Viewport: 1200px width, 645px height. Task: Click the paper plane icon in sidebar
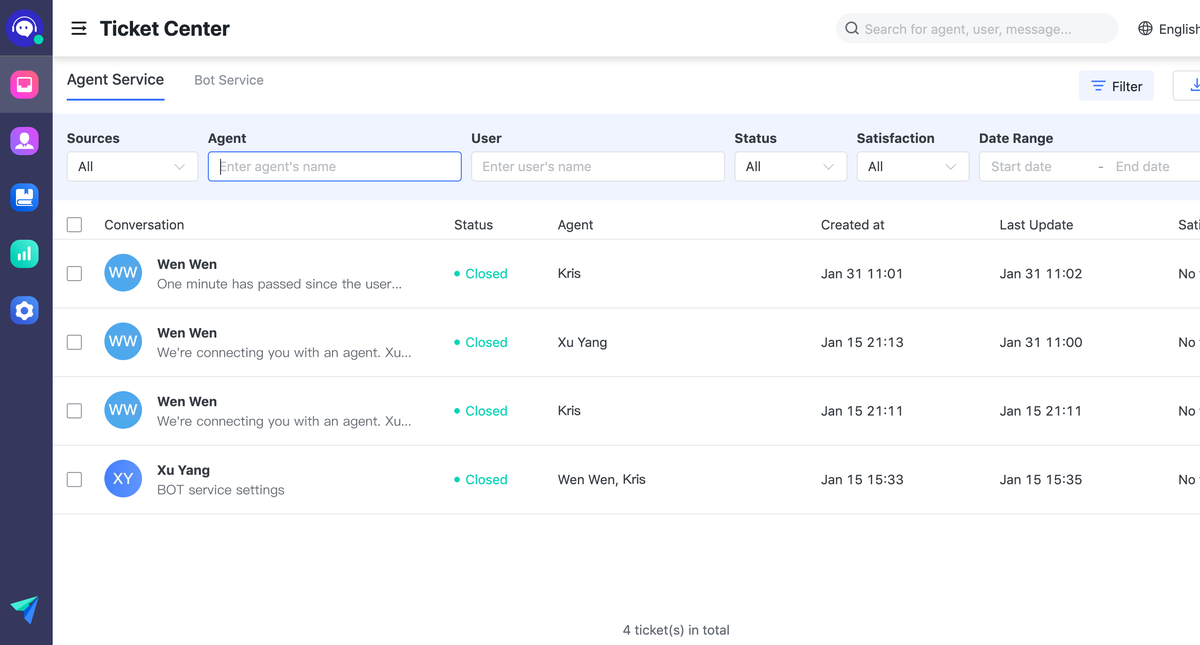tap(25, 609)
